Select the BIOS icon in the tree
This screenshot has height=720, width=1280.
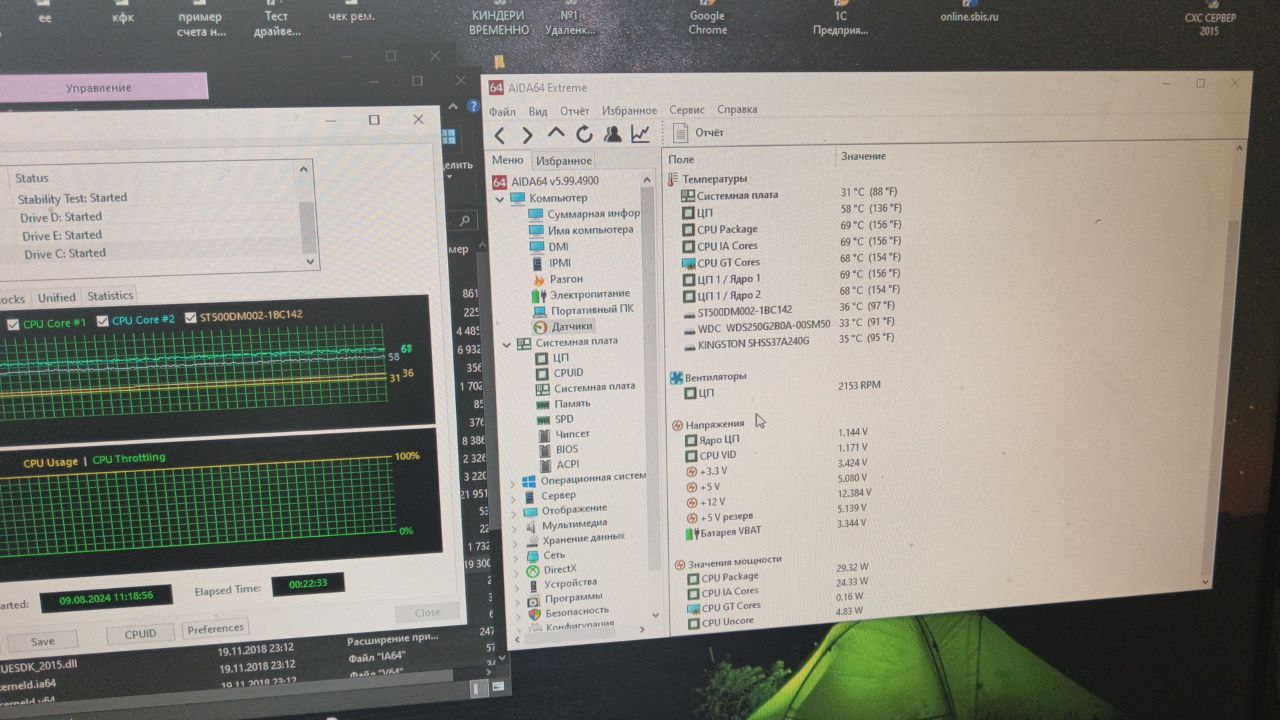544,450
